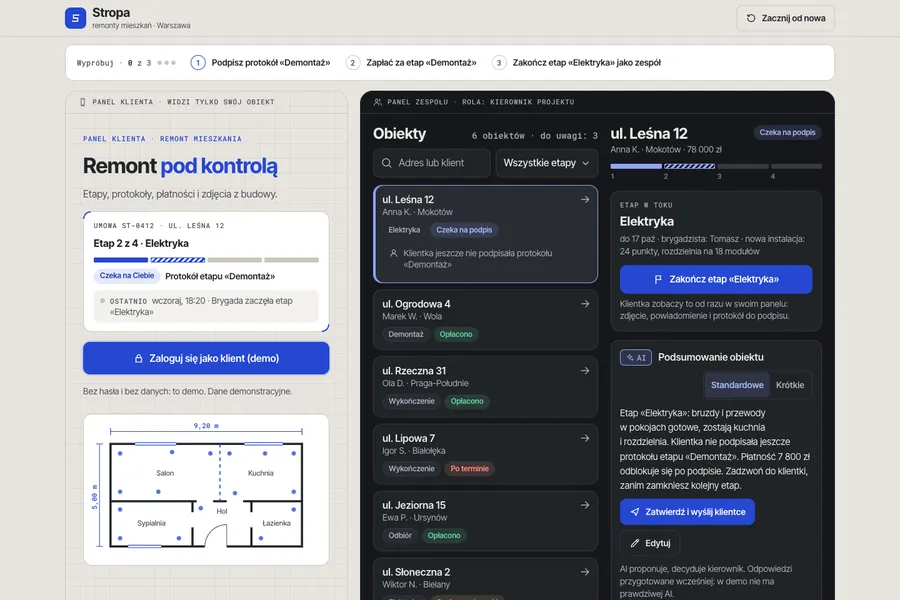900x600 pixels.
Task: Click the Adres lub klient search field
Action: point(432,163)
